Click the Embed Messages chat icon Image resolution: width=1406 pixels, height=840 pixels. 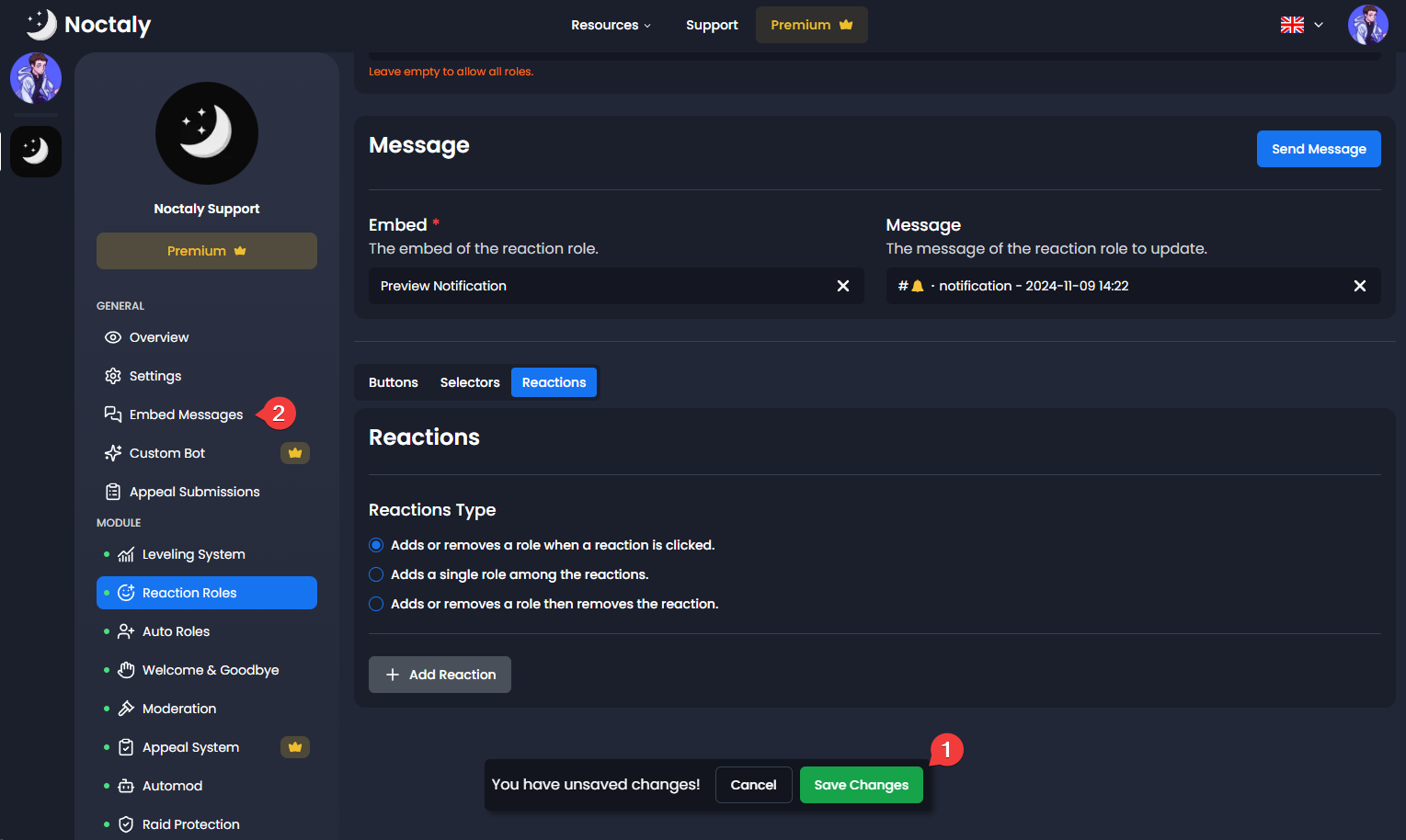(113, 414)
